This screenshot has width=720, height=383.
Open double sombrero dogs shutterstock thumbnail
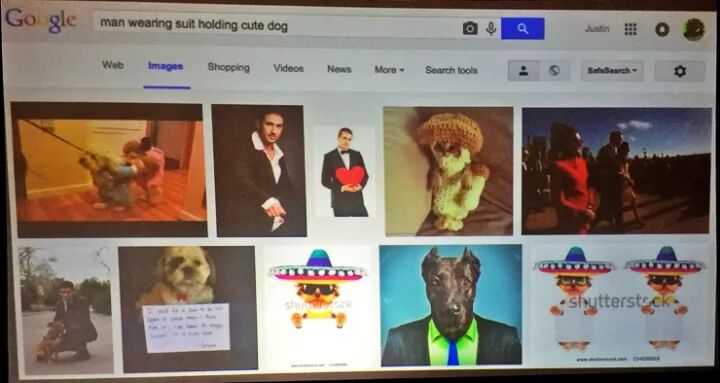tap(620, 304)
